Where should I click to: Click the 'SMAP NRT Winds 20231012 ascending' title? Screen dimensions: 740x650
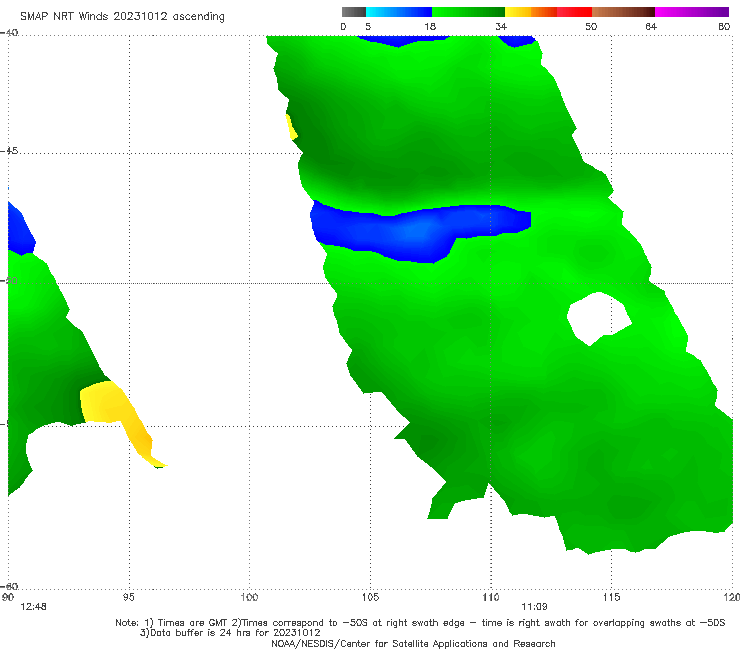click(x=122, y=16)
